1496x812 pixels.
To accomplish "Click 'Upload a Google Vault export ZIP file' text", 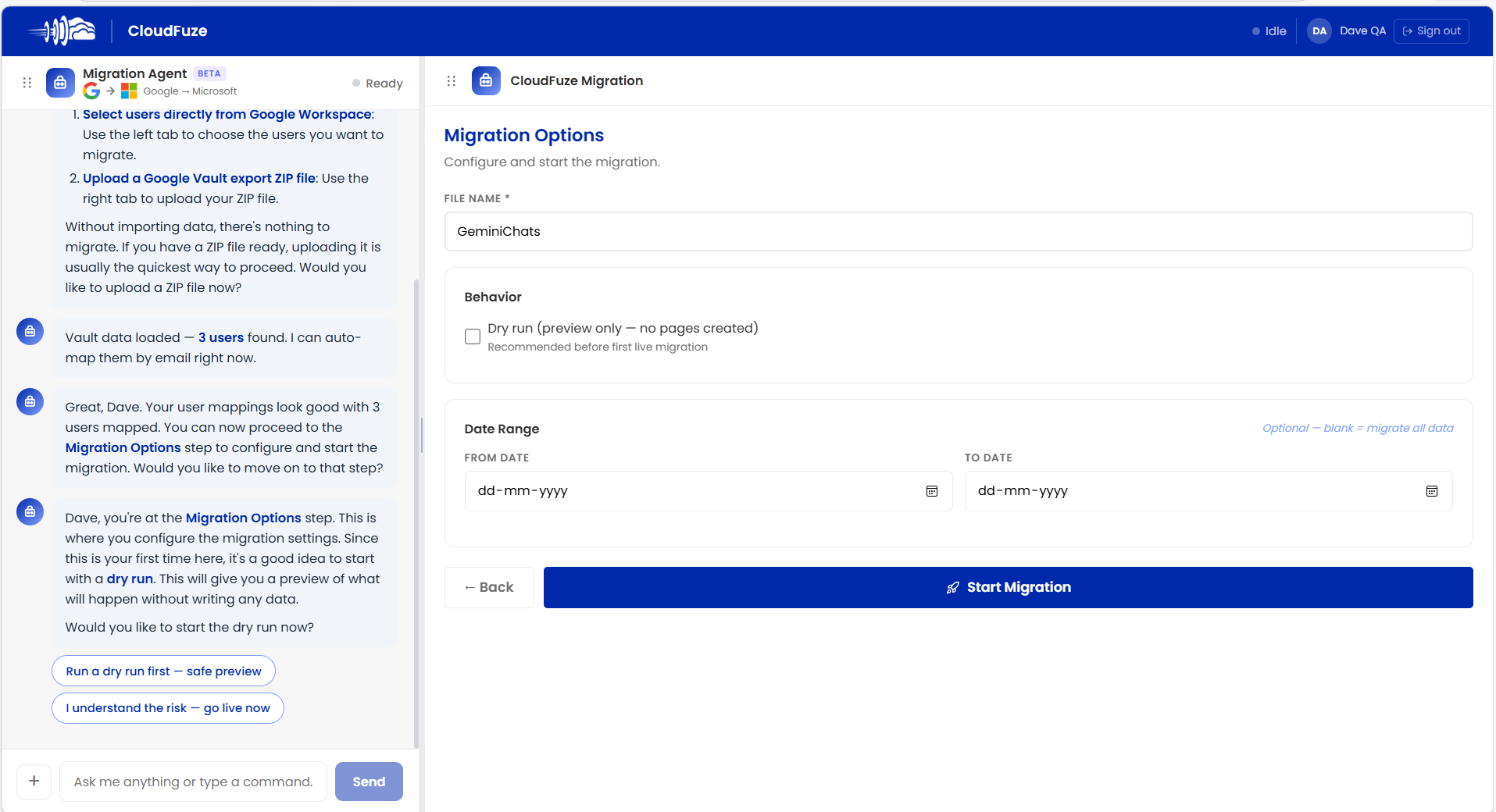I will [199, 178].
